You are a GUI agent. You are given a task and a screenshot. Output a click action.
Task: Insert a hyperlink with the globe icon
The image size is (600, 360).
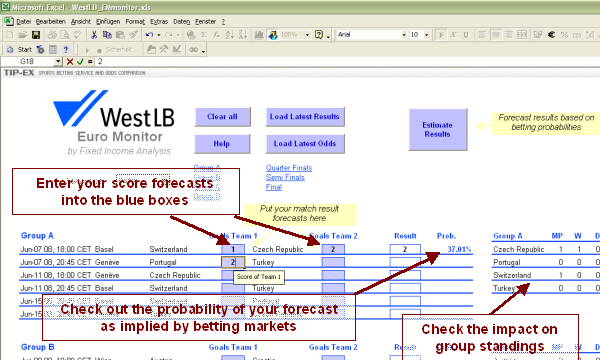[x=191, y=35]
